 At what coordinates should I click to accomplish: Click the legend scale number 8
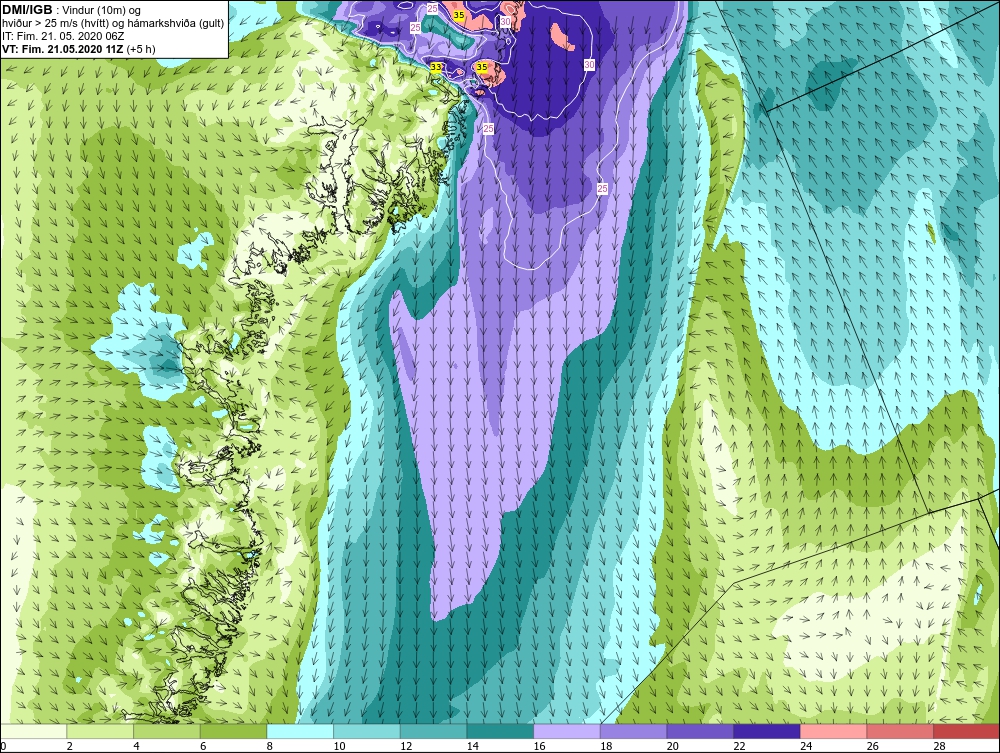(x=269, y=746)
